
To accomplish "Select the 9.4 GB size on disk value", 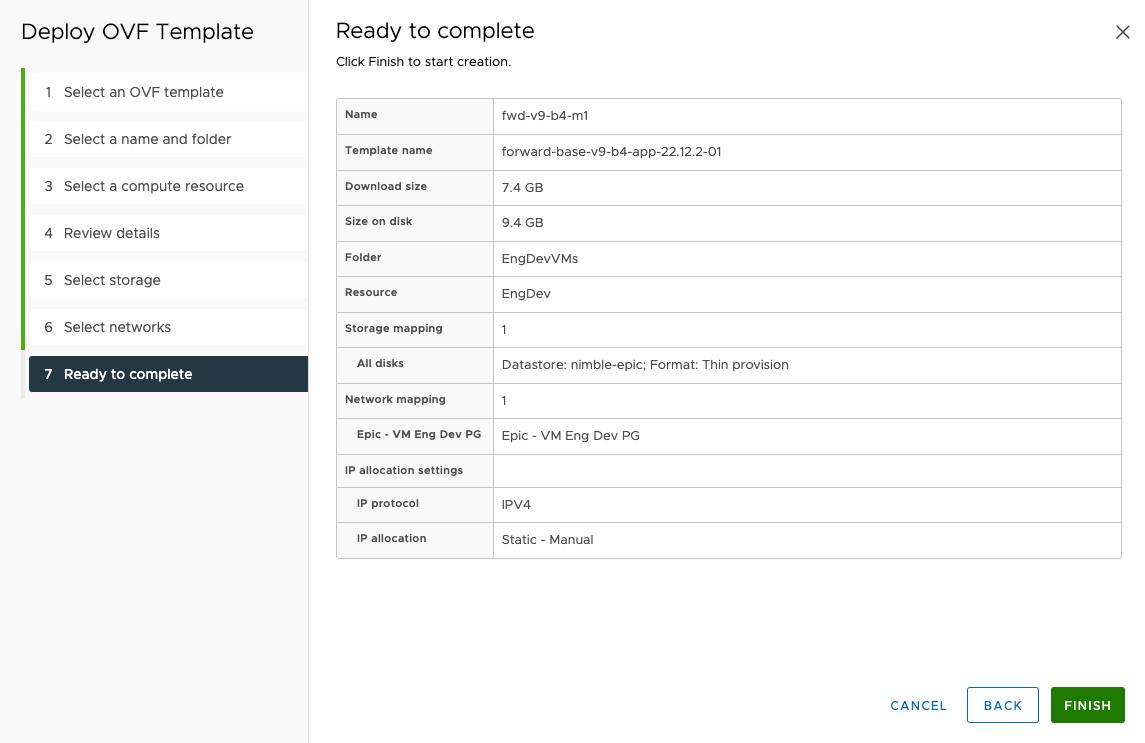I will click(x=522, y=223).
